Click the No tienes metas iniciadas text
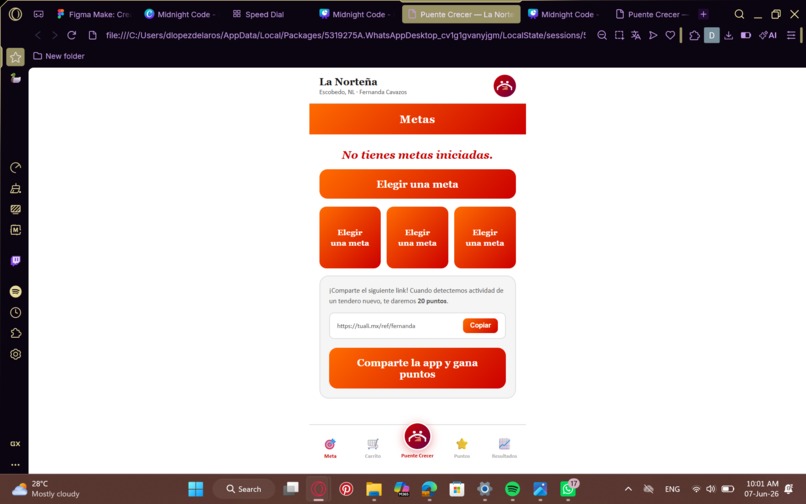Viewport: 806px width, 504px height. point(417,155)
